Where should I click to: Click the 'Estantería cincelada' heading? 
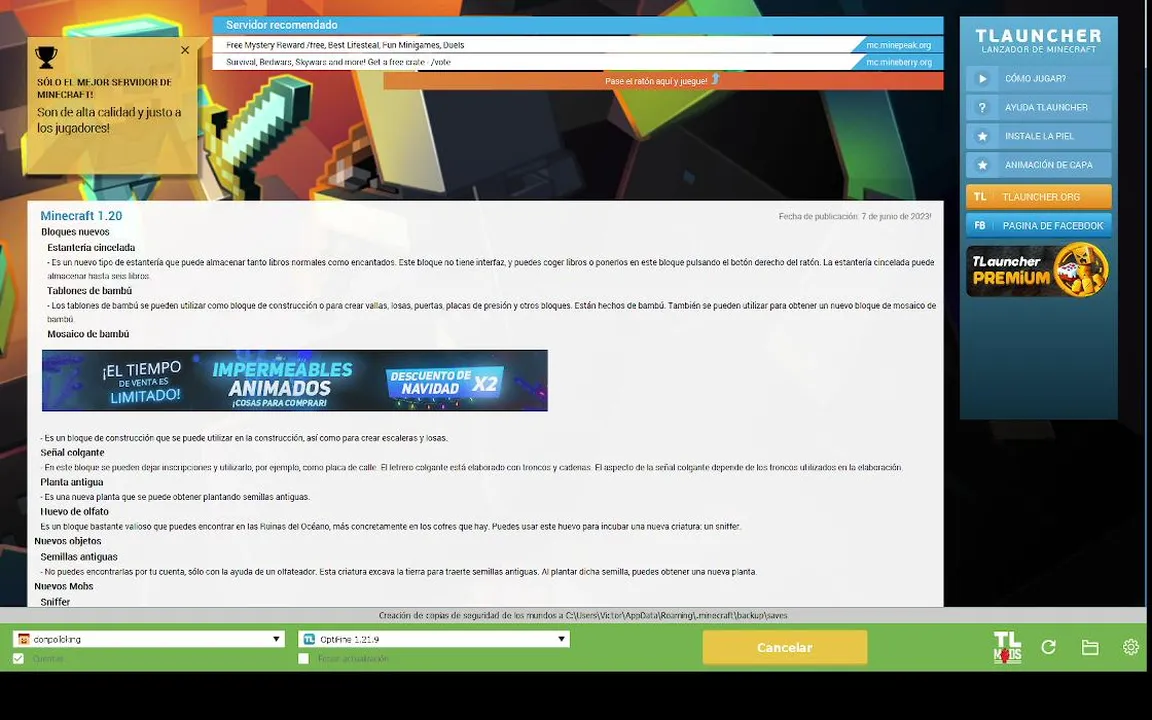pos(91,248)
